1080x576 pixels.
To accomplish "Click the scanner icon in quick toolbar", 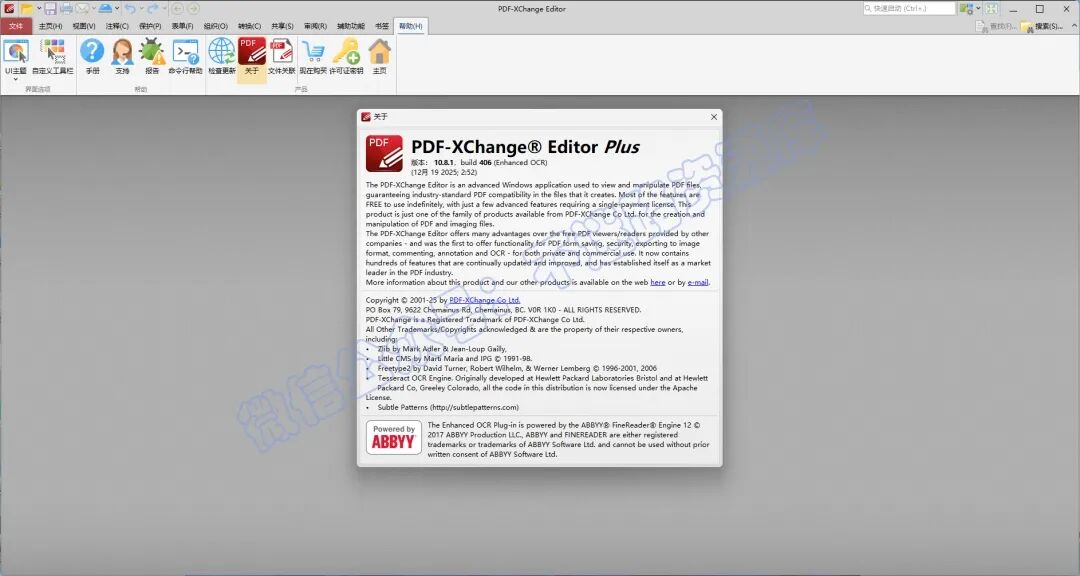I will [105, 8].
